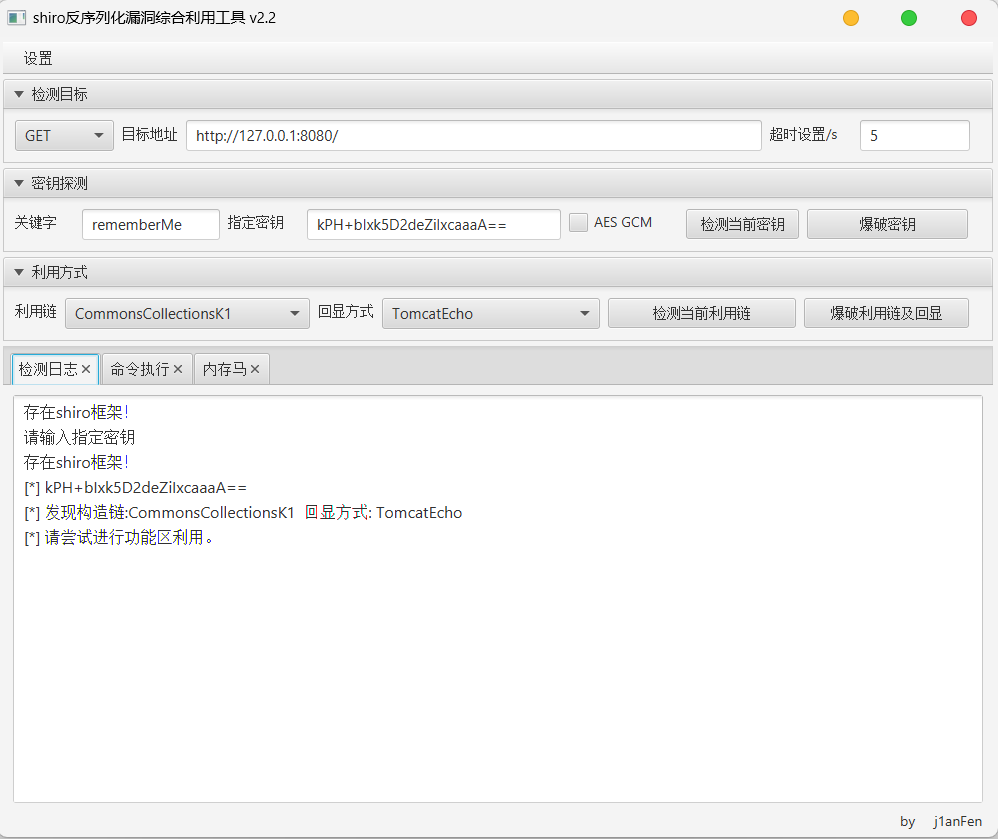Click the 检测当前密钥 button
Image resolution: width=998 pixels, height=839 pixels.
tap(742, 225)
